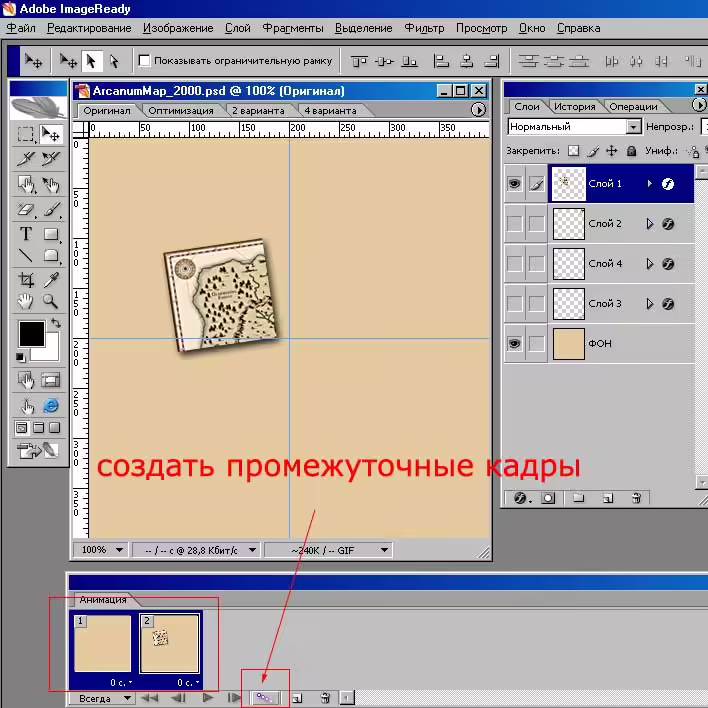Play the animation
Screen dimensions: 708x708
[x=207, y=698]
